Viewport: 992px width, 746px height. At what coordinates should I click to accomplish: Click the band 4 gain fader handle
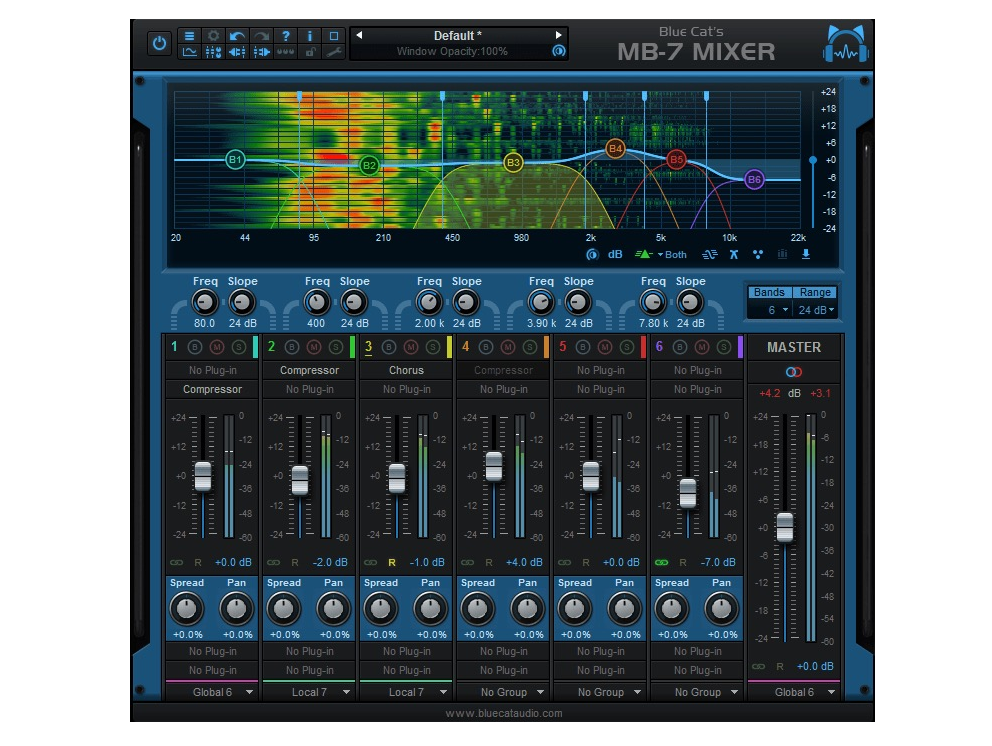tap(494, 466)
